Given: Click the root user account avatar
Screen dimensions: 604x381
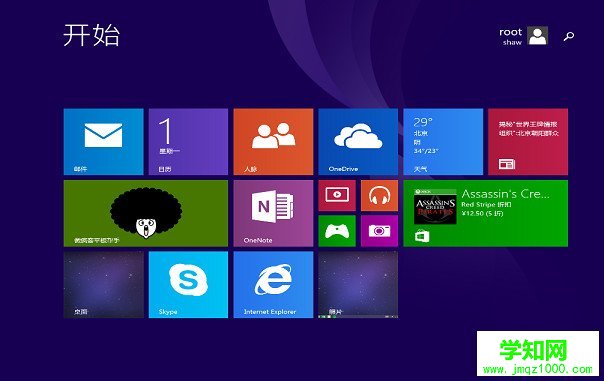Looking at the screenshot, I should [537, 36].
